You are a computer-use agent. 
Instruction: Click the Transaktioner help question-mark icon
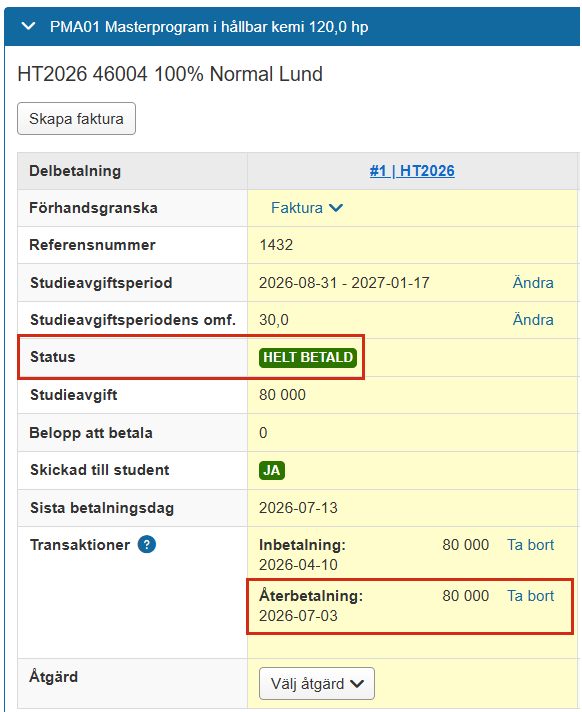[x=147, y=544]
